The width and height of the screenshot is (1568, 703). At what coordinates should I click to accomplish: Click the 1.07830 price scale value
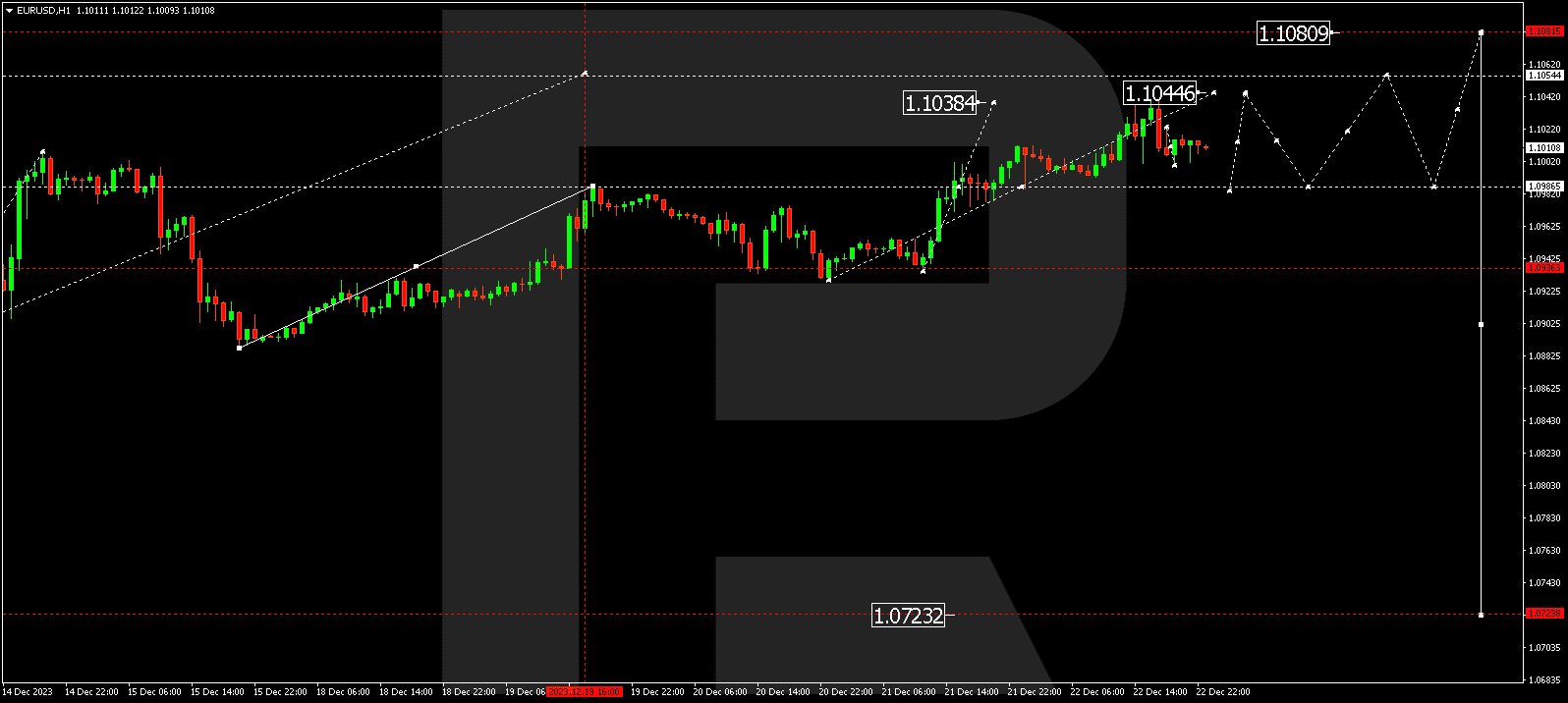pos(1544,517)
